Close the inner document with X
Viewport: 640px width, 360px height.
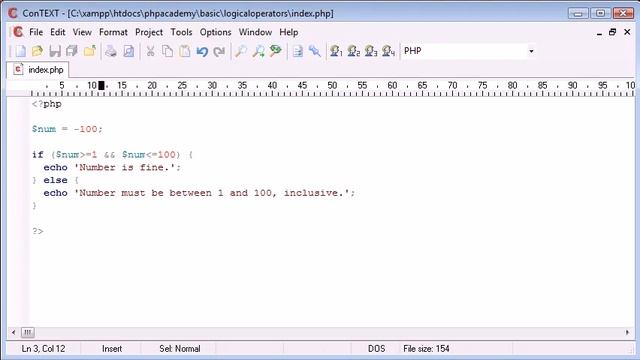[x=627, y=32]
